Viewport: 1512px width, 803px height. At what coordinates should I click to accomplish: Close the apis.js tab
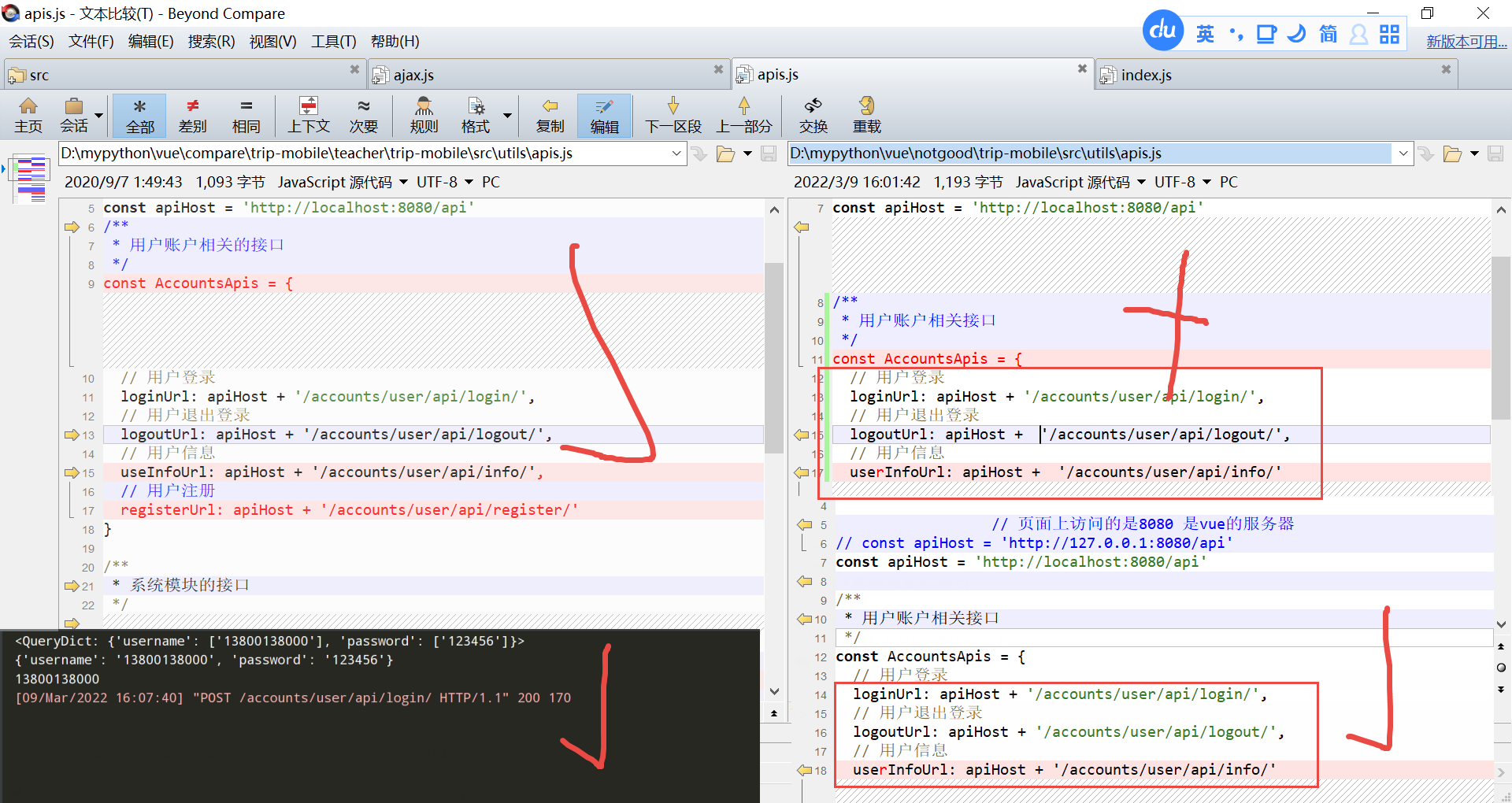[x=1082, y=68]
